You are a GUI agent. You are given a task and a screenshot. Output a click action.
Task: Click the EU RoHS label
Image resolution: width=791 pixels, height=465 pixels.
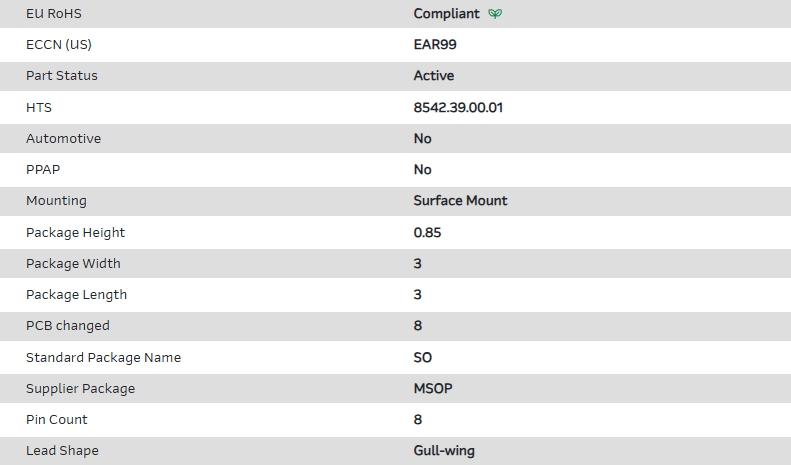[x=54, y=14]
